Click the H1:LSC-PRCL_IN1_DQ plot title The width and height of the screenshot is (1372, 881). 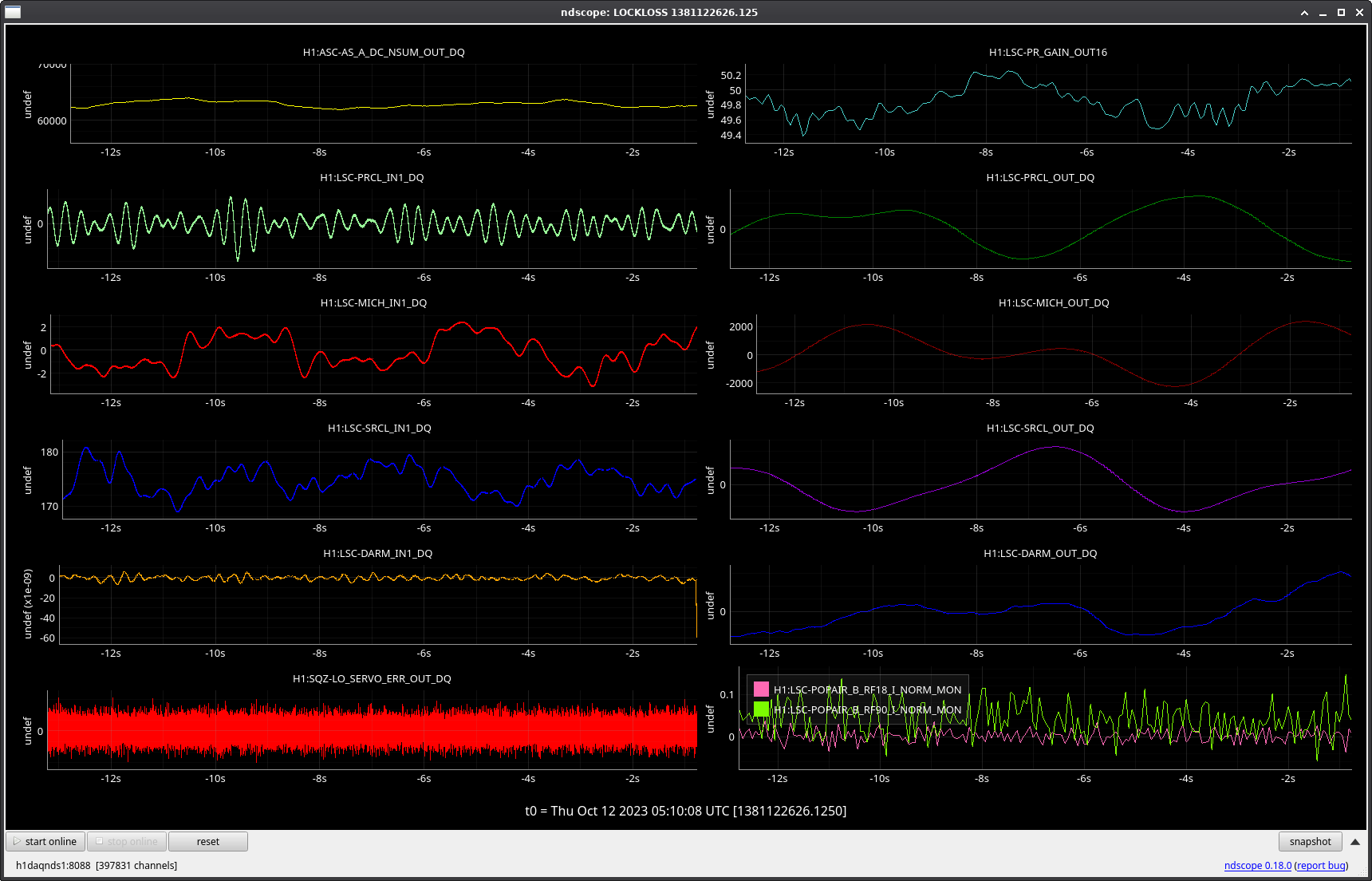coord(372,177)
